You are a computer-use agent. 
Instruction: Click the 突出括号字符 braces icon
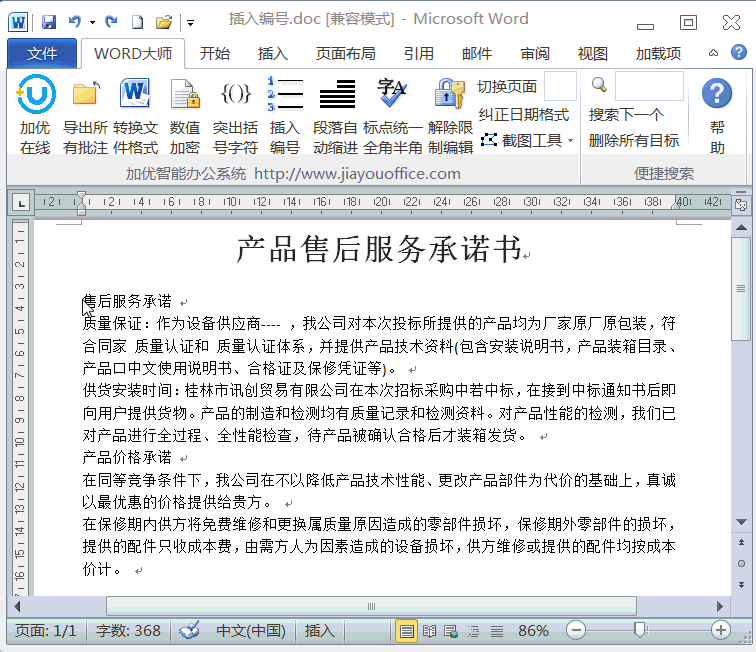(236, 94)
